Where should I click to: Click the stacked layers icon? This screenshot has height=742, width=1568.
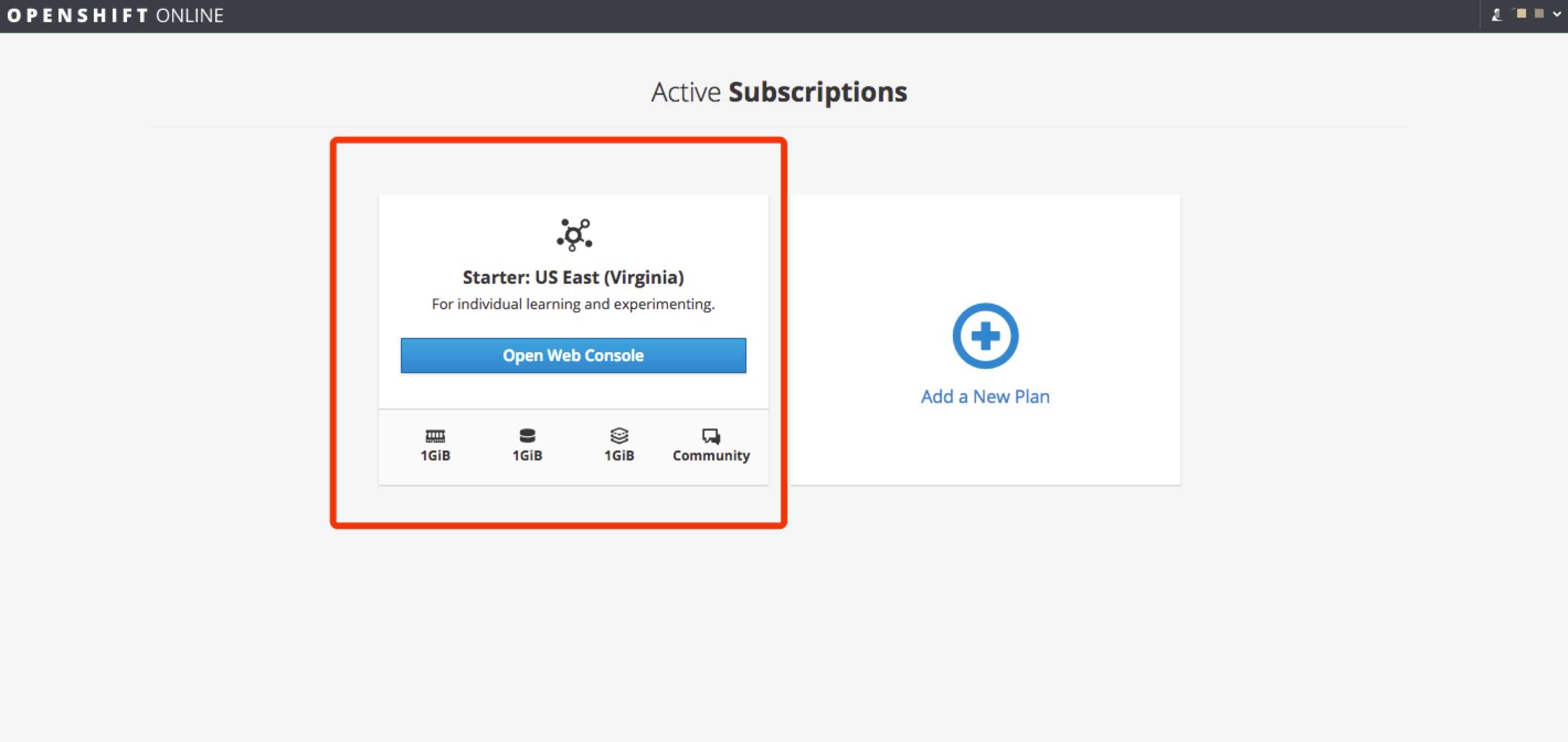pyautogui.click(x=619, y=436)
